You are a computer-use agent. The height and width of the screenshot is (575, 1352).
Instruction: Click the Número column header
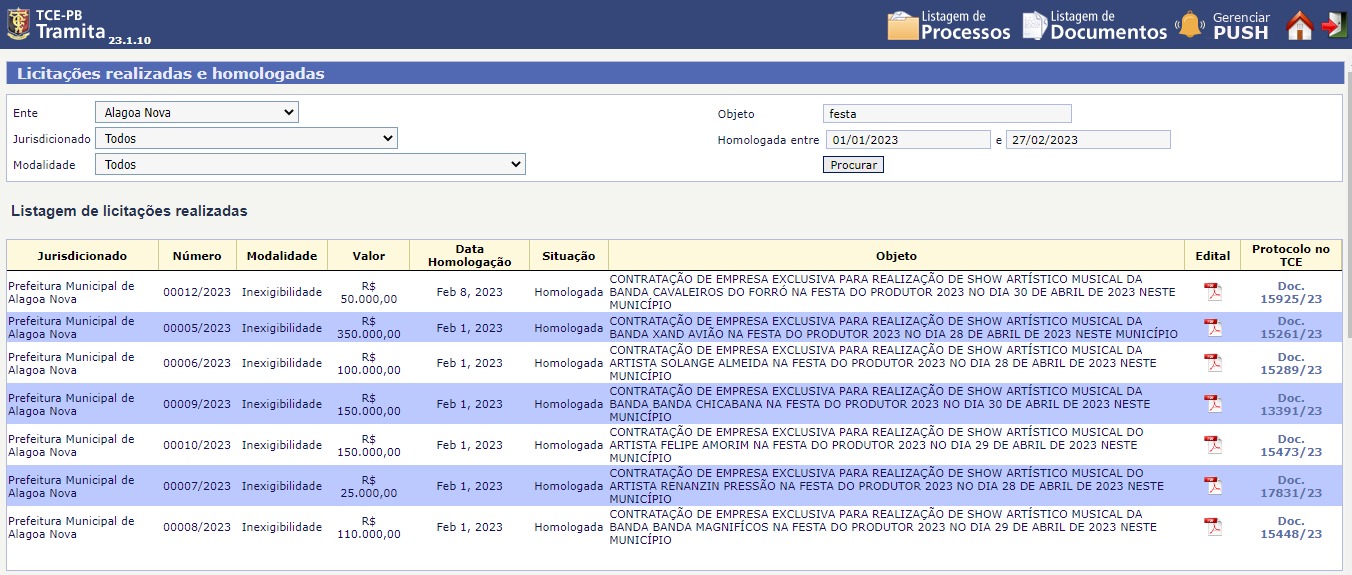pos(197,256)
